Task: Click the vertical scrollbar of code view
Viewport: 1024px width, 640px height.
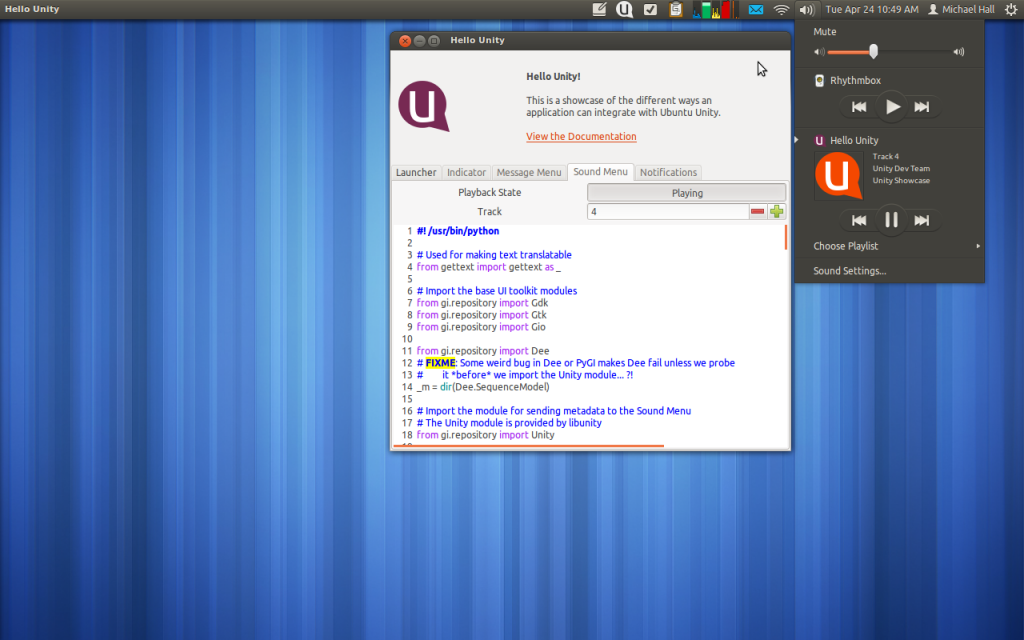Action: pyautogui.click(x=786, y=237)
